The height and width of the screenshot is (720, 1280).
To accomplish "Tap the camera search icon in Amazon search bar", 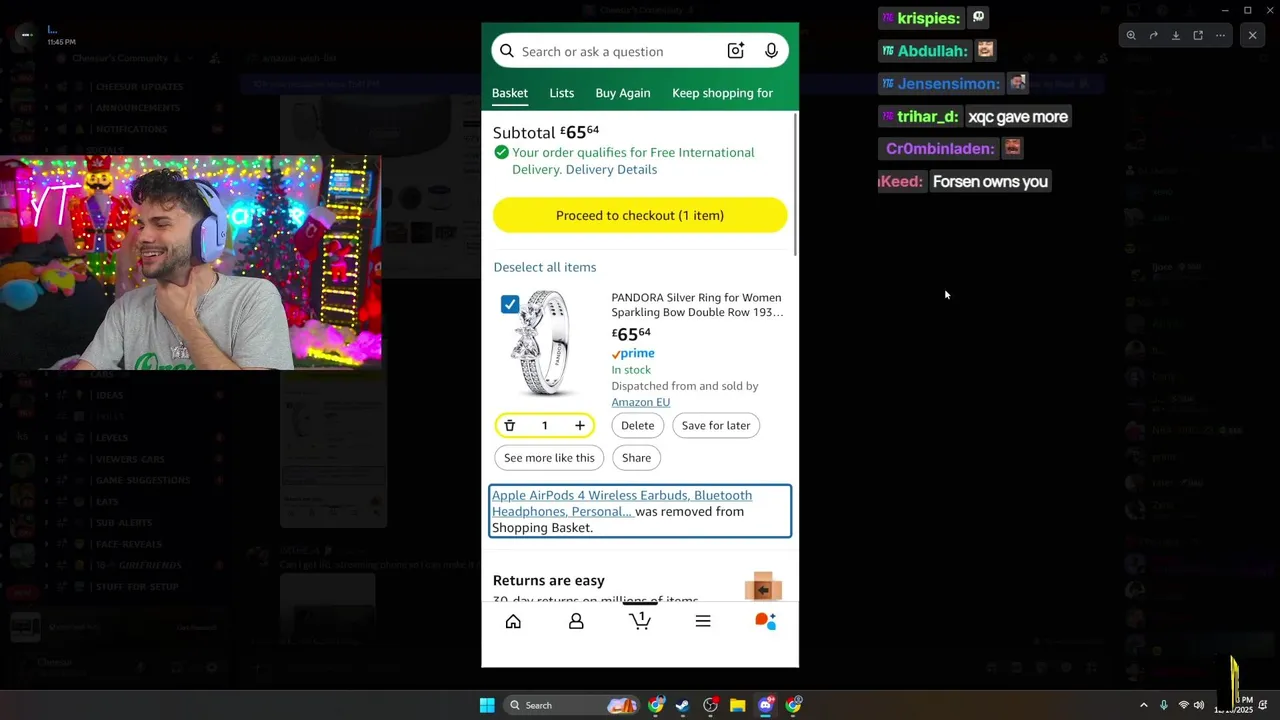I will tap(736, 51).
